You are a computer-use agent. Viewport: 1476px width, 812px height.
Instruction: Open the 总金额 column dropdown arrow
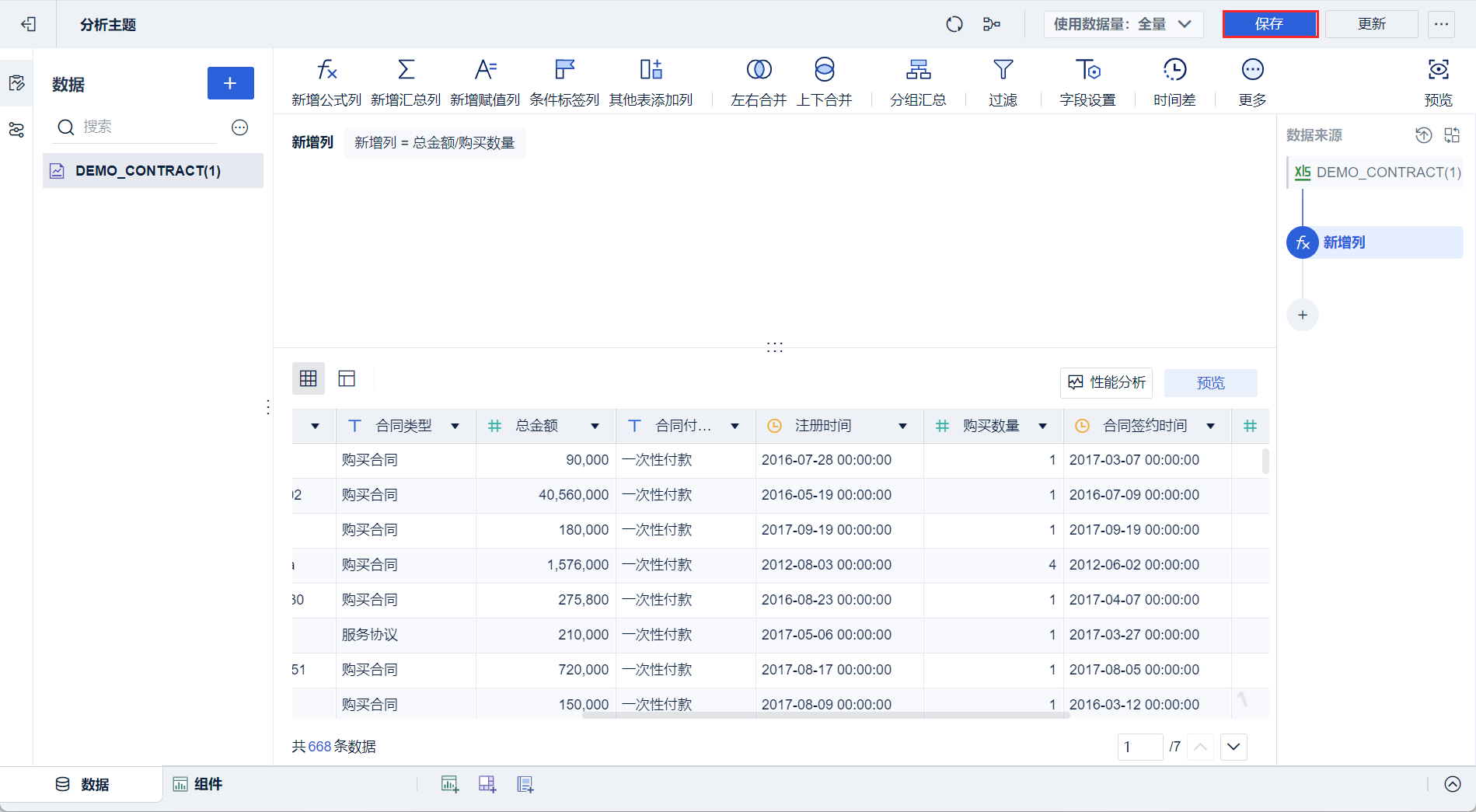click(595, 426)
